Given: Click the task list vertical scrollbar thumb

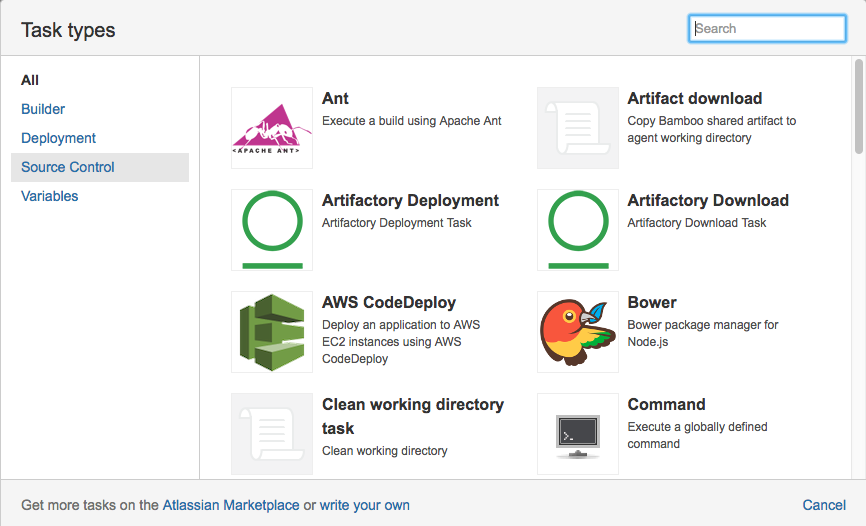Looking at the screenshot, I should (859, 106).
